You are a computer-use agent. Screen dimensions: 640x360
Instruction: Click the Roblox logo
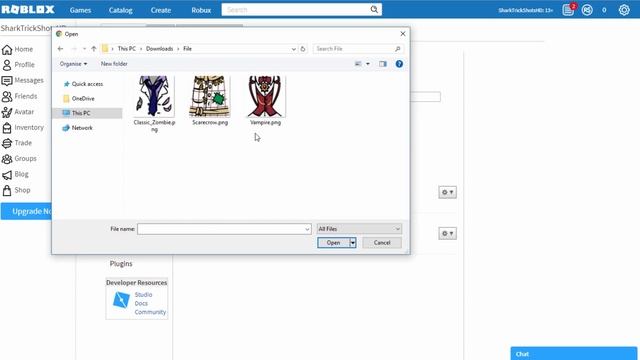pos(28,9)
